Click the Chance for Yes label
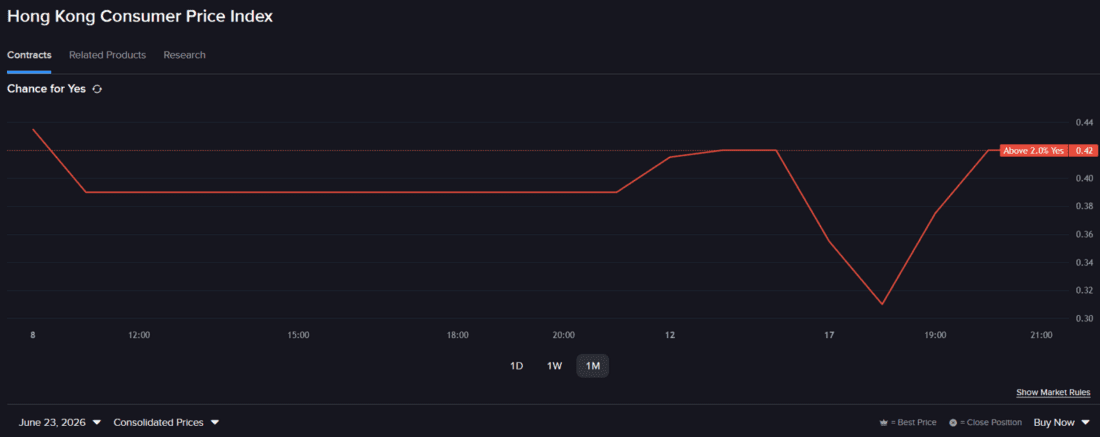1100x437 pixels. [46, 89]
